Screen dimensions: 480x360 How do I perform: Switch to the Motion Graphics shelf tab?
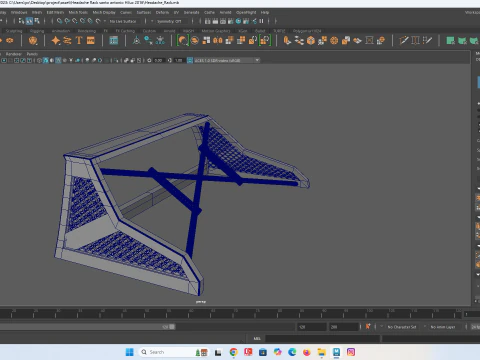(x=216, y=31)
